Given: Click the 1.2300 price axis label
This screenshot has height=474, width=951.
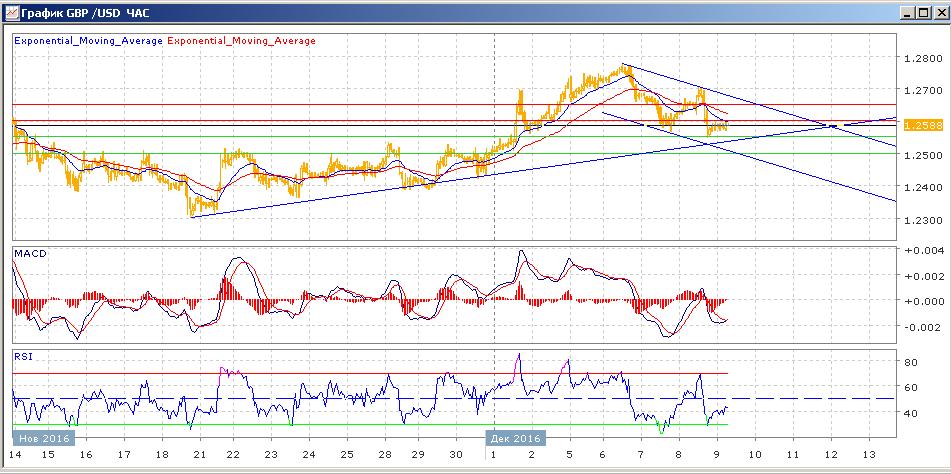Looking at the screenshot, I should [918, 220].
